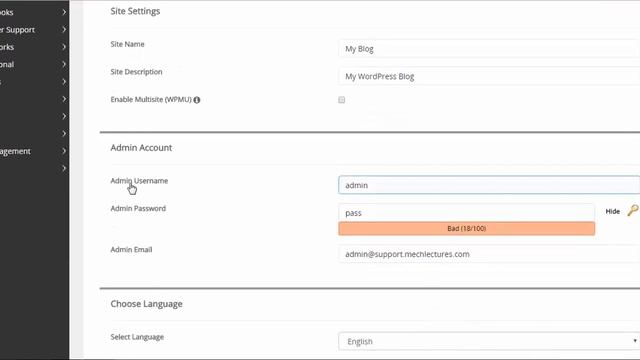
Task: Open the Select Language dropdown
Action: click(489, 341)
